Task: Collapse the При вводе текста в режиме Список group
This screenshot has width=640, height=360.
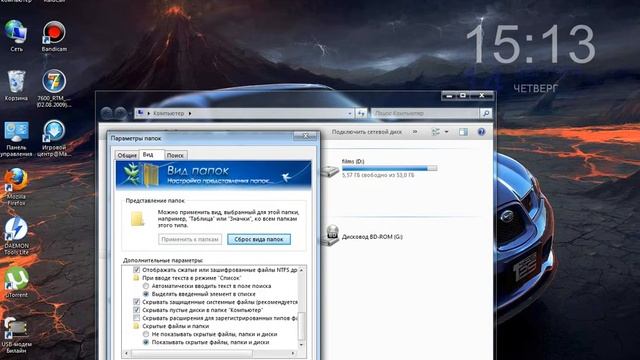Action: [x=136, y=278]
